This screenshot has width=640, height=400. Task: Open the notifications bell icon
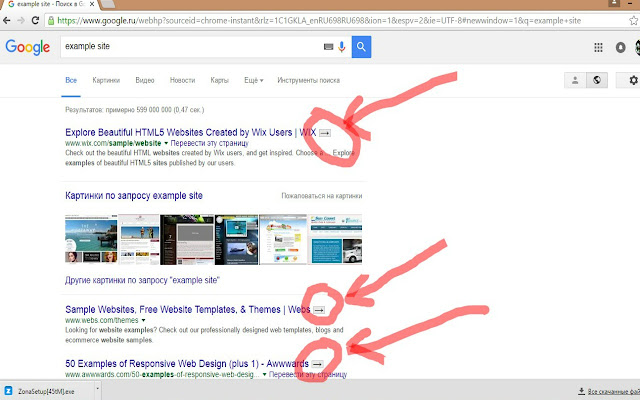(x=620, y=47)
